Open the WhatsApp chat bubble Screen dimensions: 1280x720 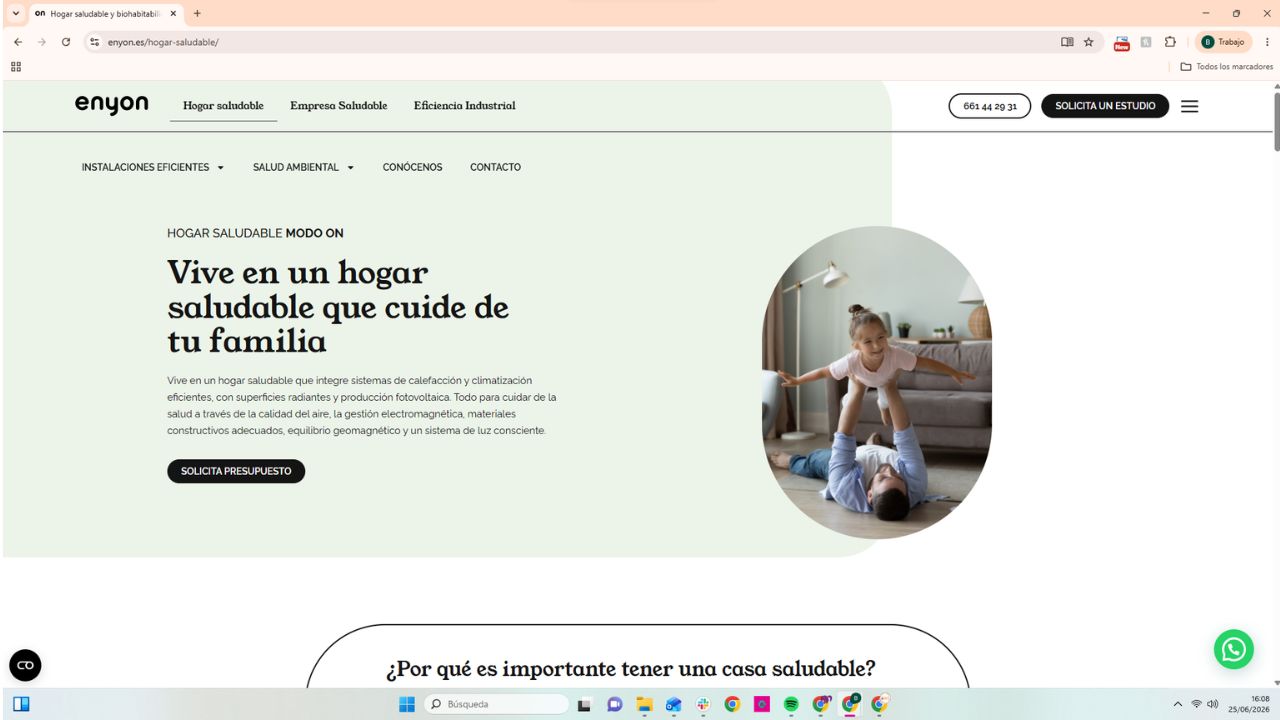pyautogui.click(x=1233, y=649)
